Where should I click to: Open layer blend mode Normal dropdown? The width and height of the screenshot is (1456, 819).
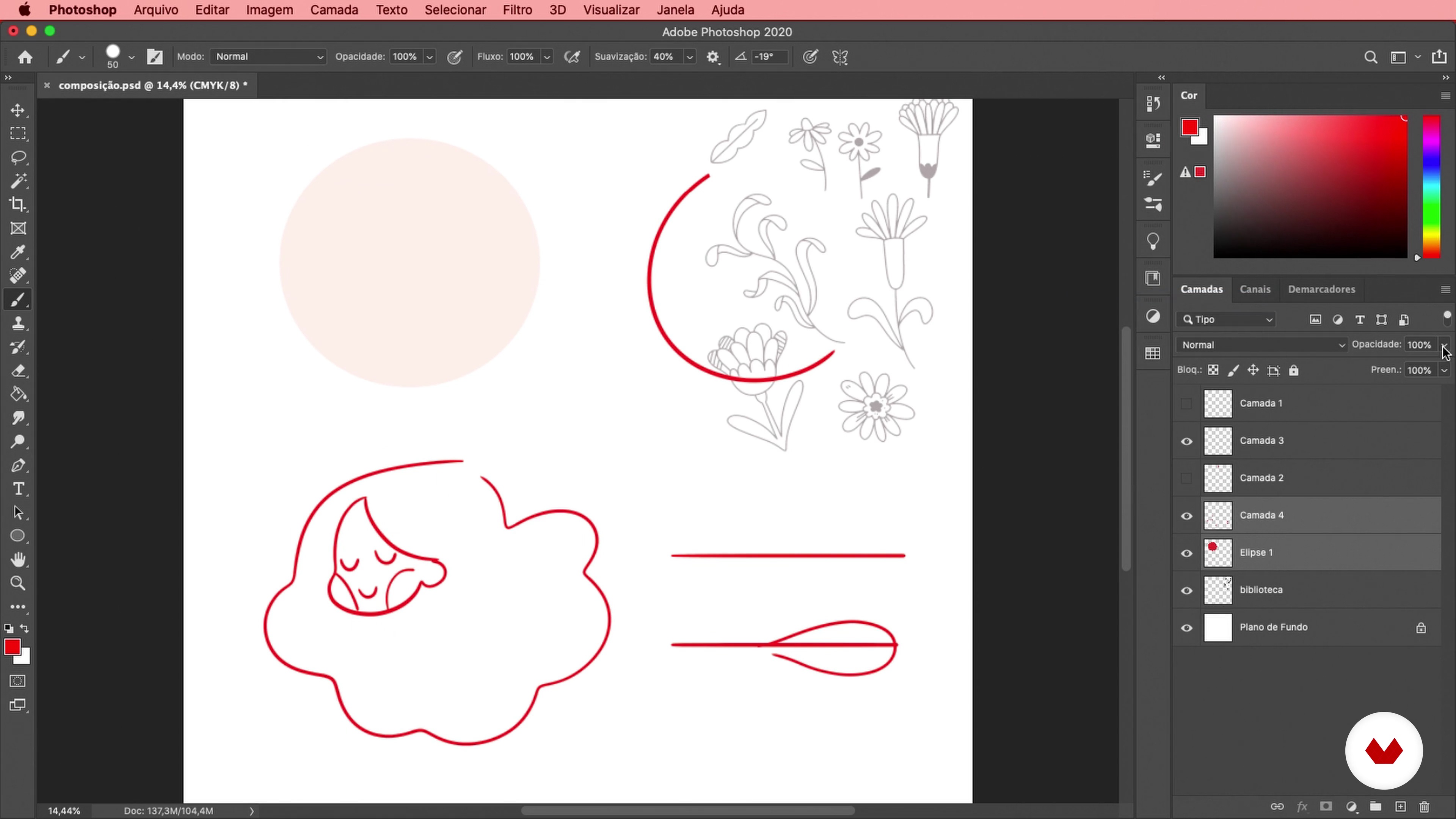point(1262,345)
